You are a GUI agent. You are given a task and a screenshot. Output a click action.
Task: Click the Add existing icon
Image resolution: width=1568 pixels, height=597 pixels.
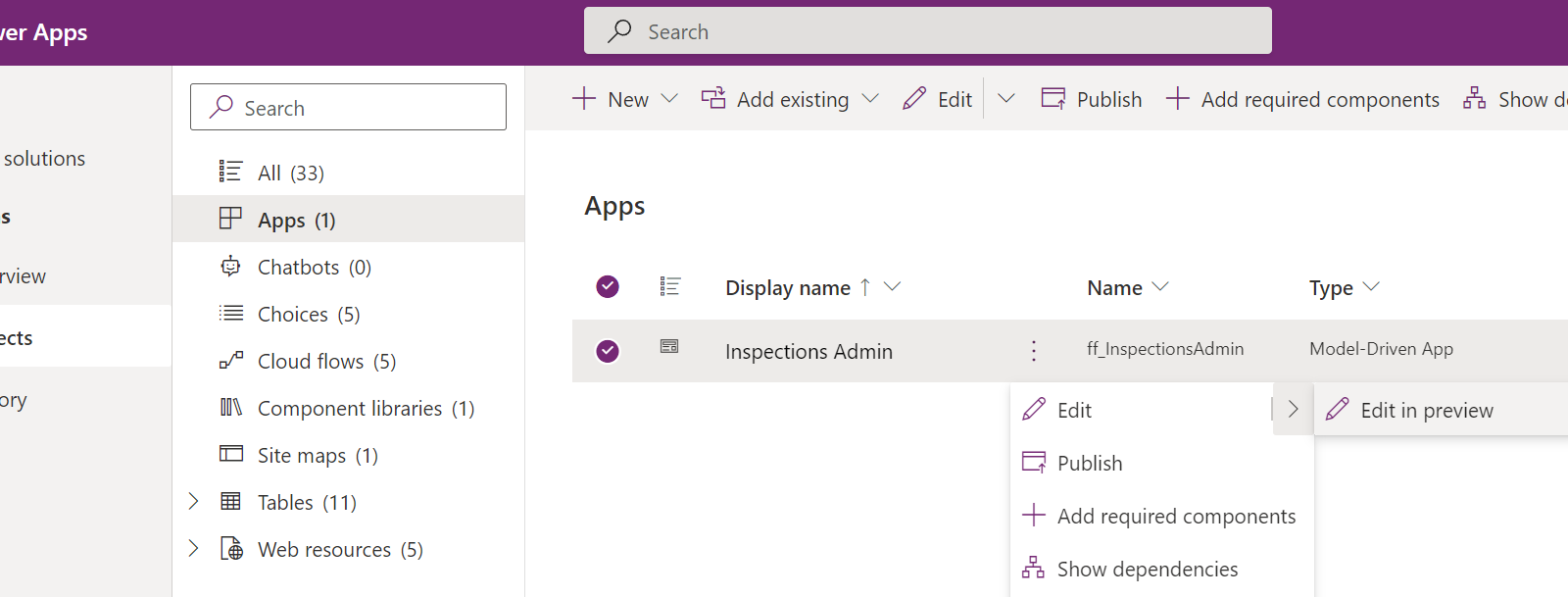click(713, 98)
